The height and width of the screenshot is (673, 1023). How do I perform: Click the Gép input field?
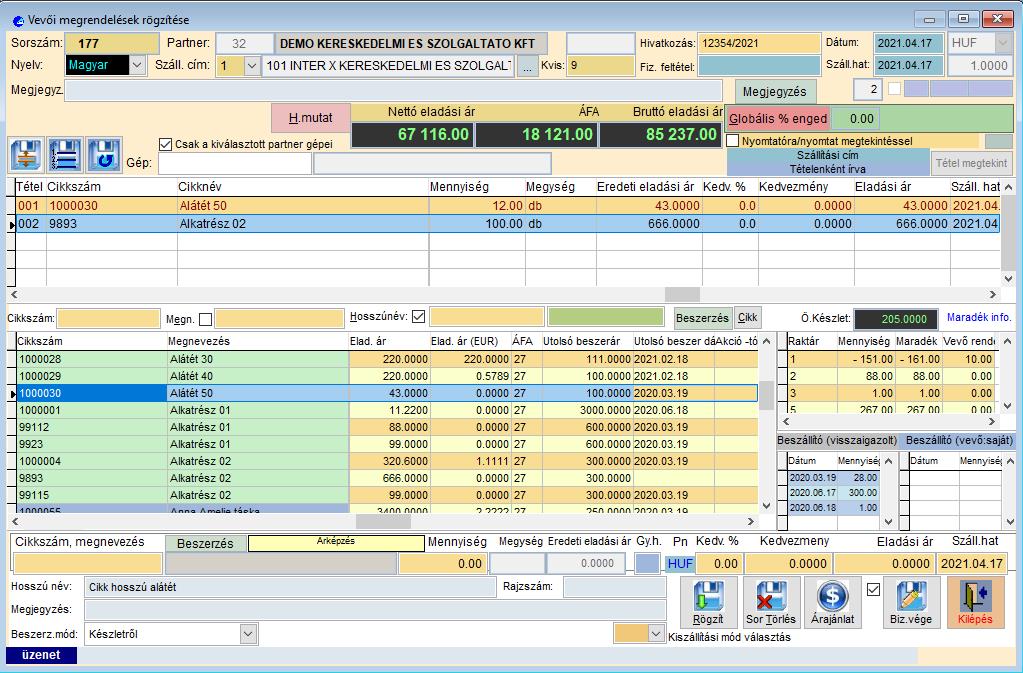tap(235, 163)
